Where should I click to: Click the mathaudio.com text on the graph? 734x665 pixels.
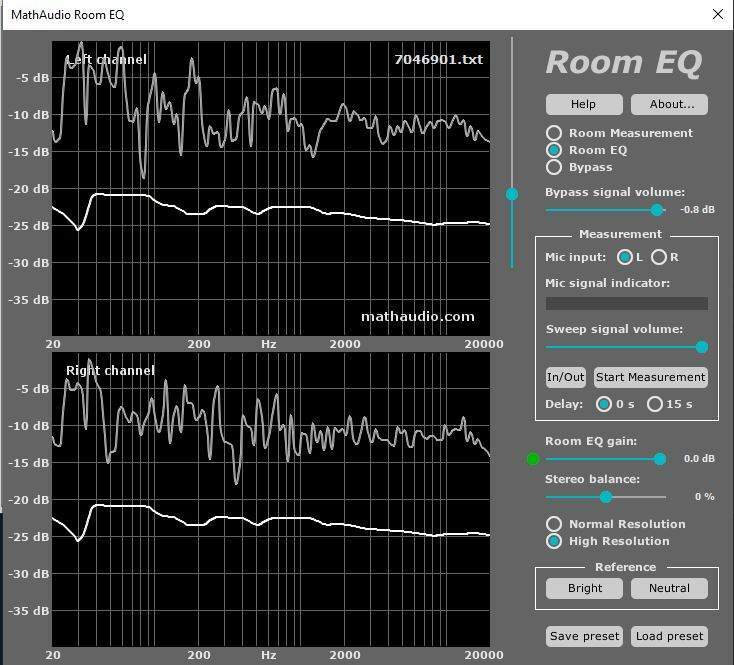pos(418,317)
